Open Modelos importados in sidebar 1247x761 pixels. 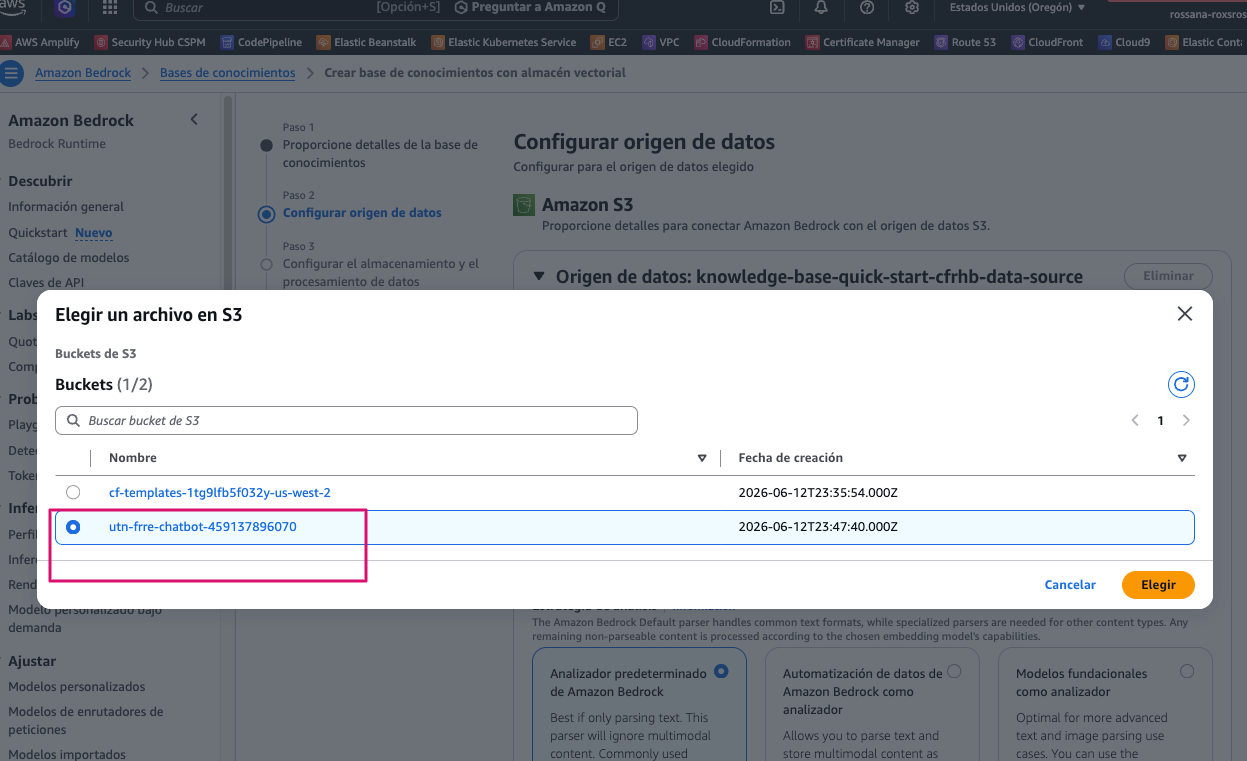67,754
